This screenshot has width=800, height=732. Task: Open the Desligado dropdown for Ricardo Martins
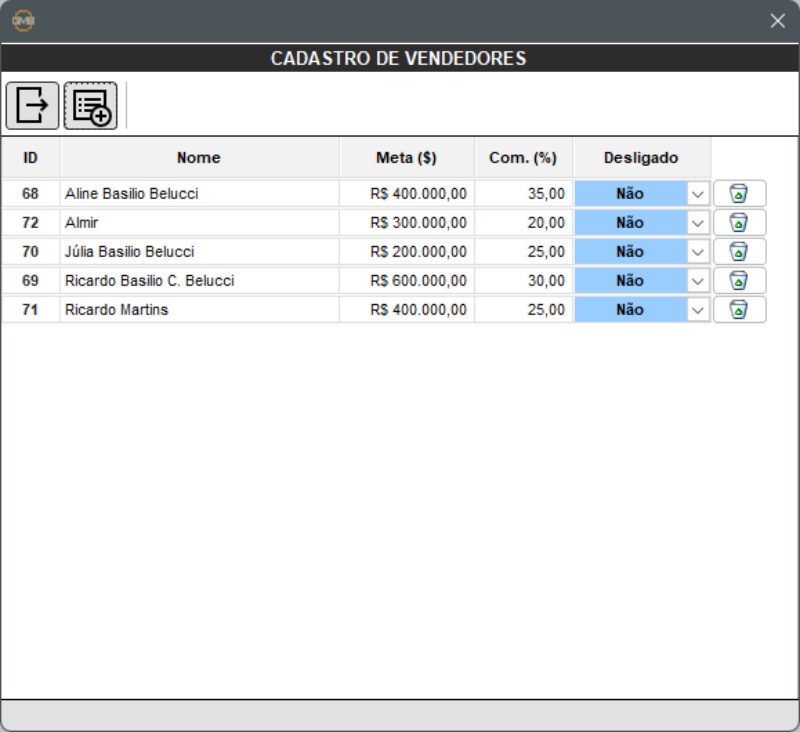697,310
